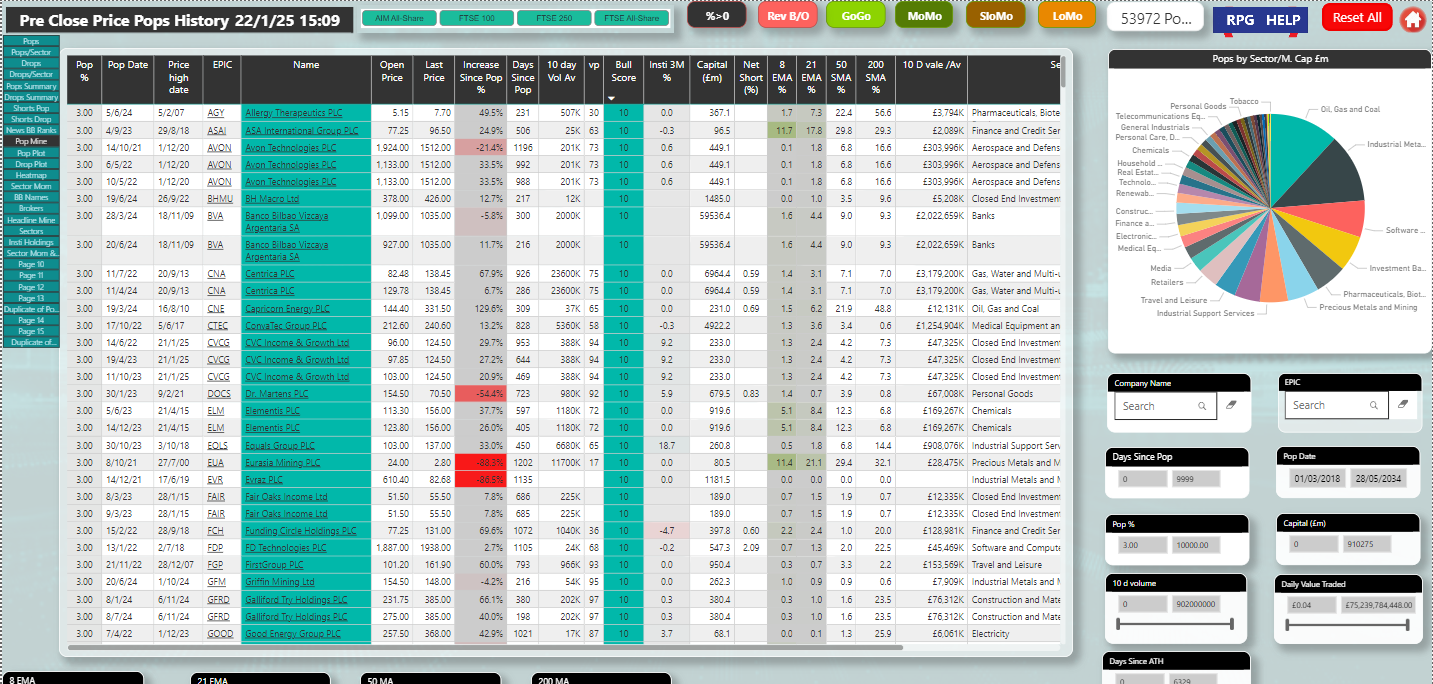Screen dimensions: 1433x684
Task: Apply the Rev B/O filter
Action: click(787, 16)
